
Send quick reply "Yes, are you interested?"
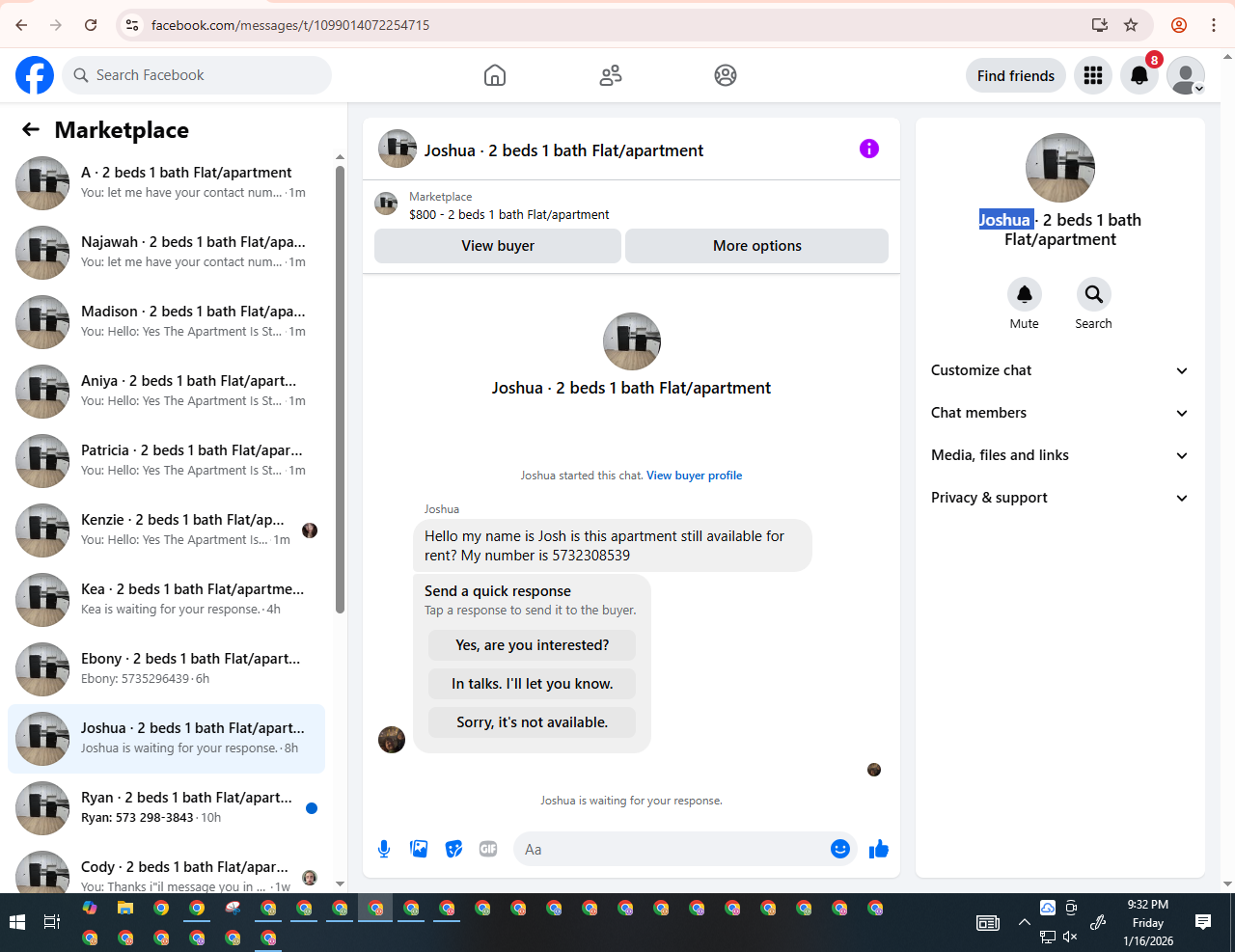coord(533,645)
